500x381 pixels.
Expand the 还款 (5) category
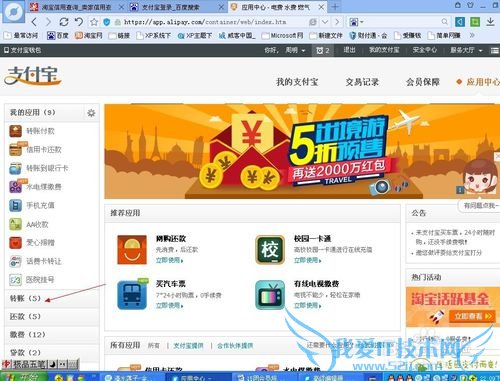[x=52, y=316]
